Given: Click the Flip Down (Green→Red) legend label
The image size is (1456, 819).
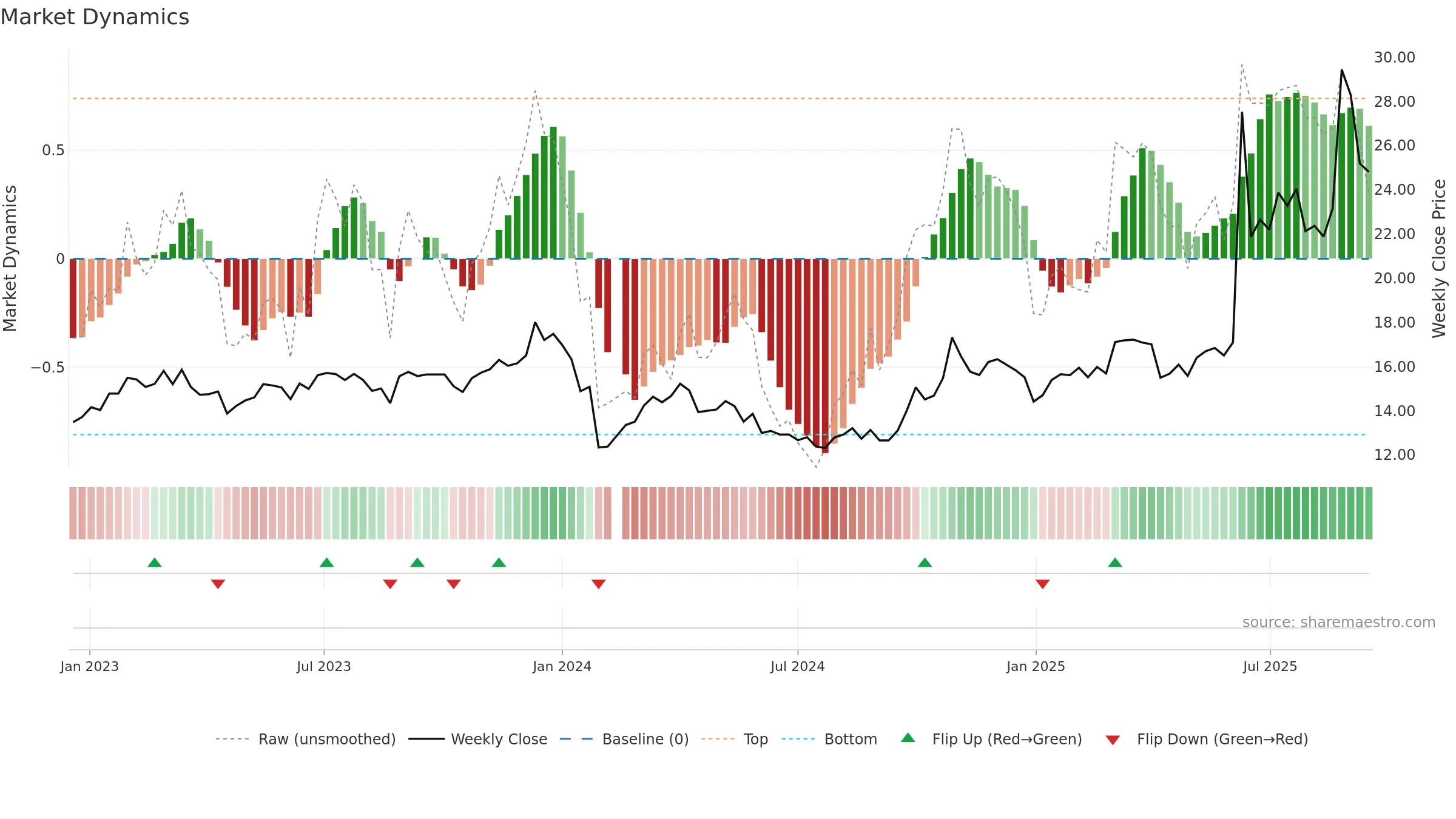Looking at the screenshot, I should [1222, 739].
